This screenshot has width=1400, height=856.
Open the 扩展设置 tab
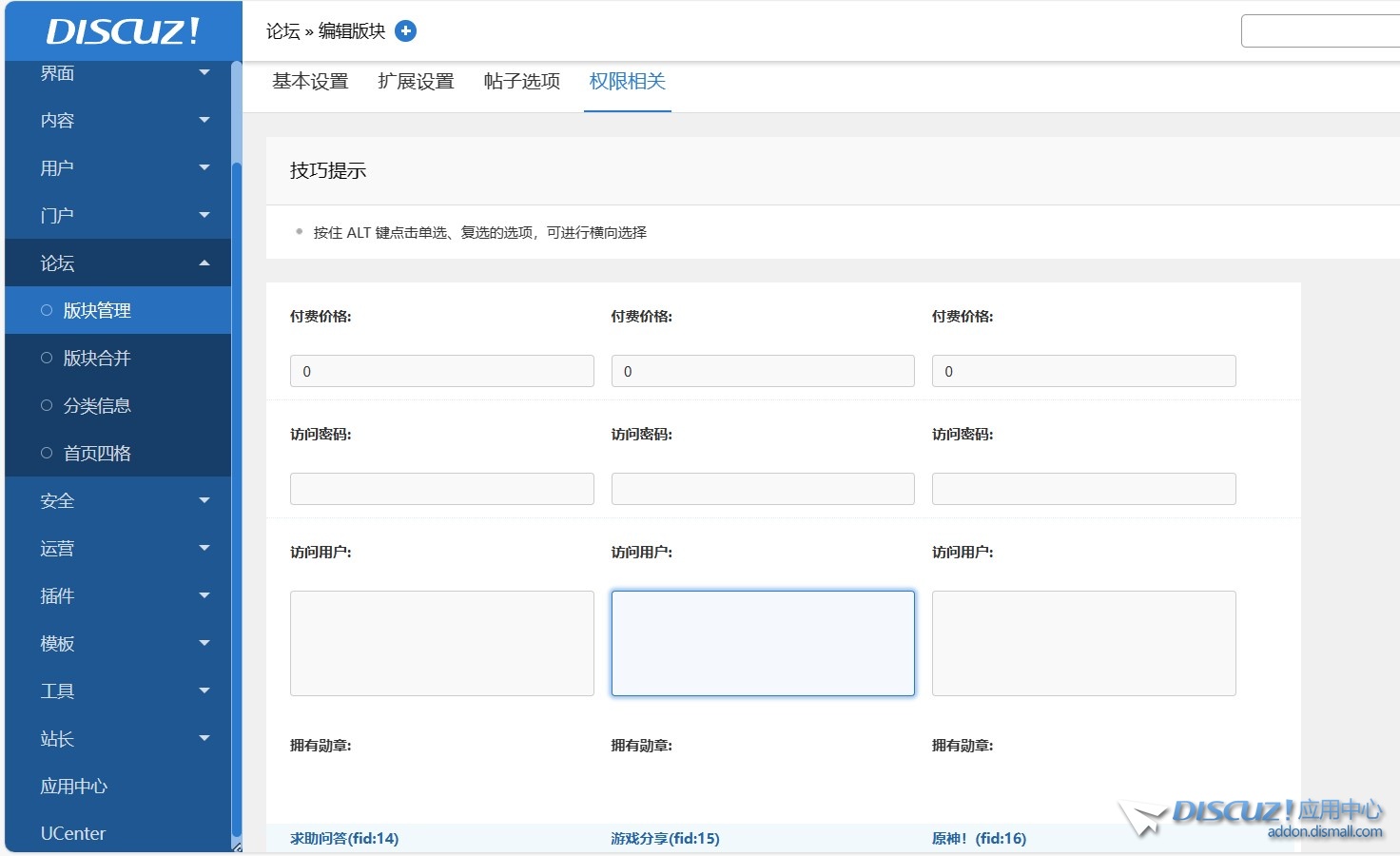click(x=416, y=82)
